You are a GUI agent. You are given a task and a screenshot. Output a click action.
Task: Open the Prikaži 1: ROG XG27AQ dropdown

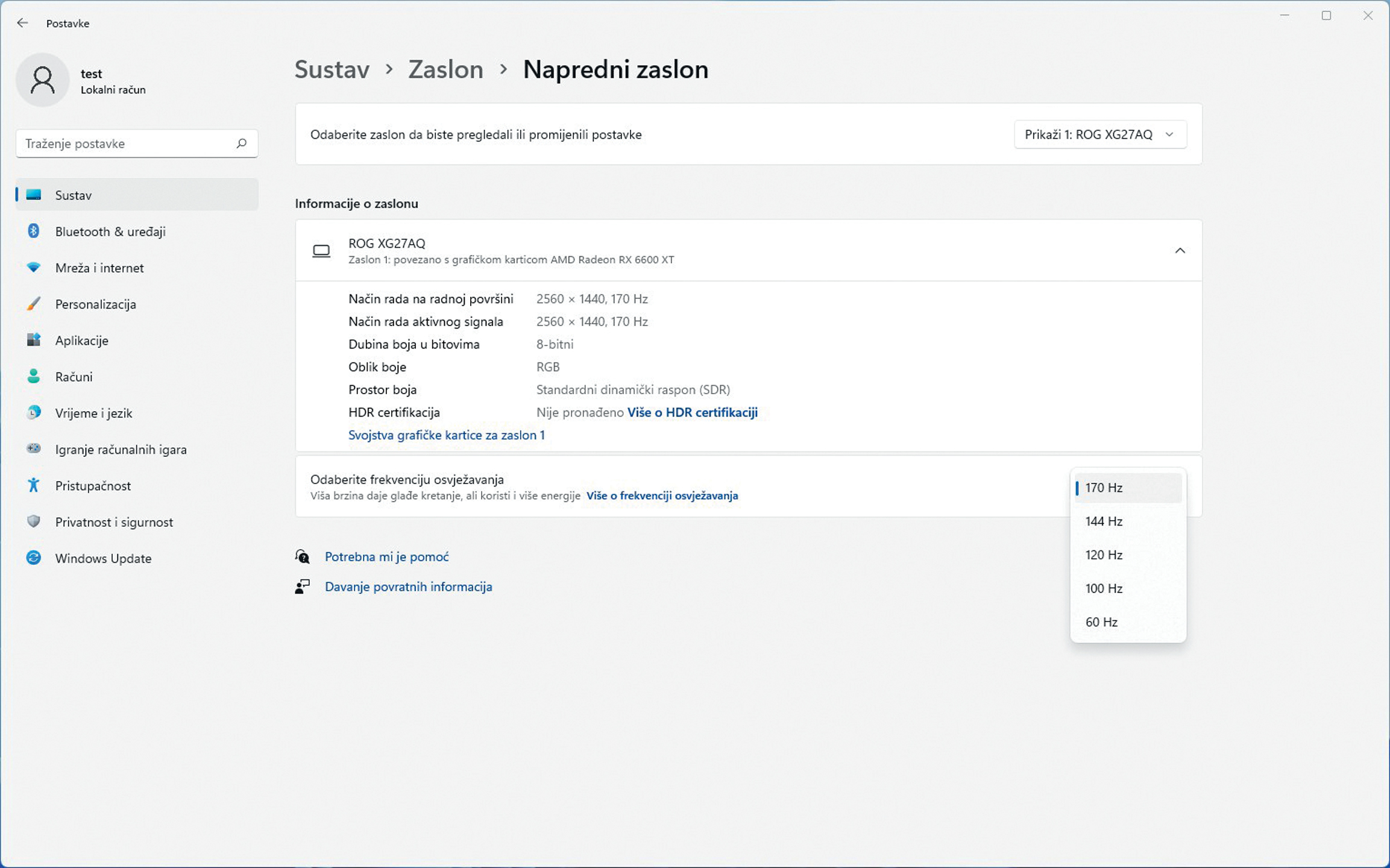(1100, 134)
